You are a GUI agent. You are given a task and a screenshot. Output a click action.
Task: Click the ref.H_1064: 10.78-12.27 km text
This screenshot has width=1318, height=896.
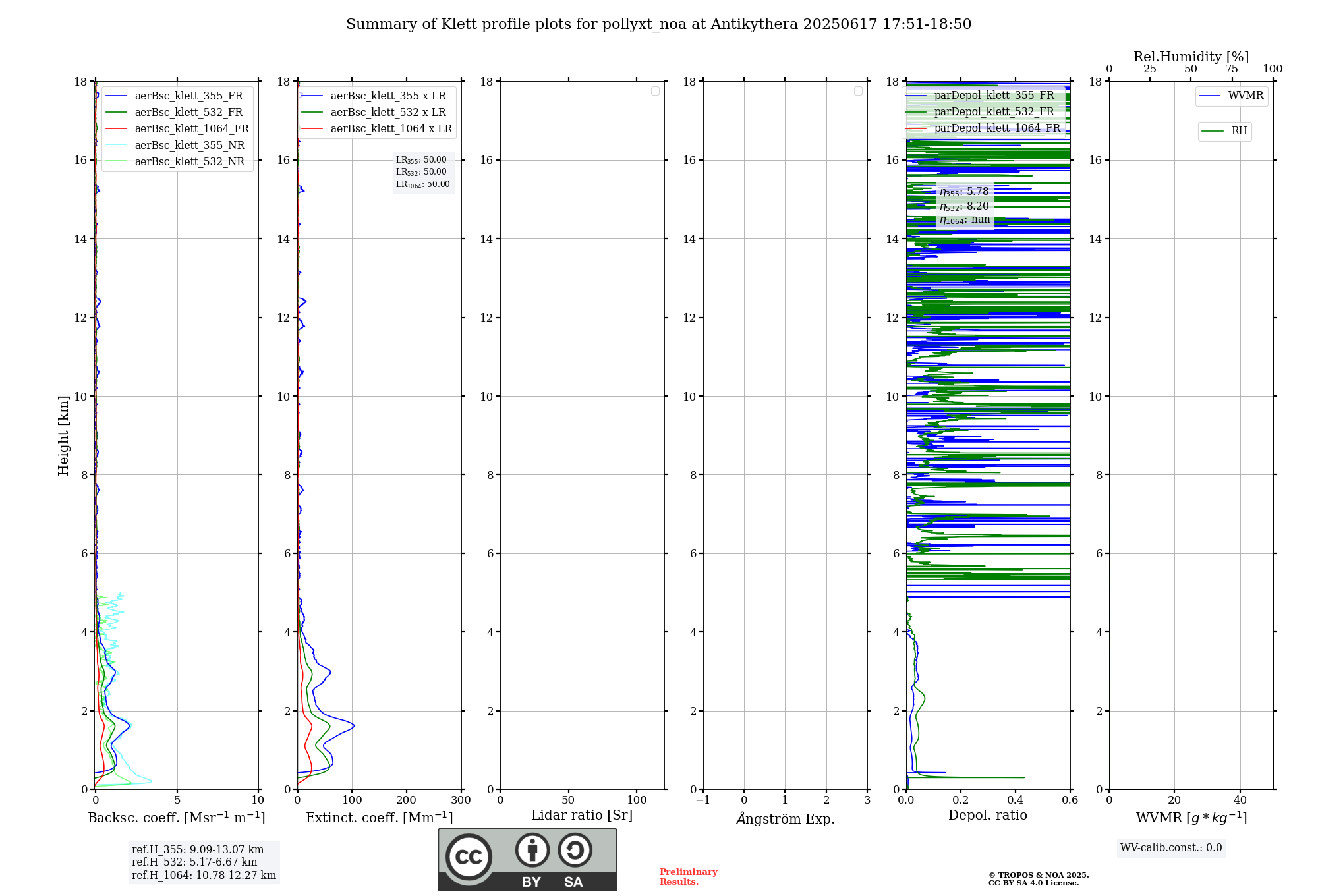[204, 876]
